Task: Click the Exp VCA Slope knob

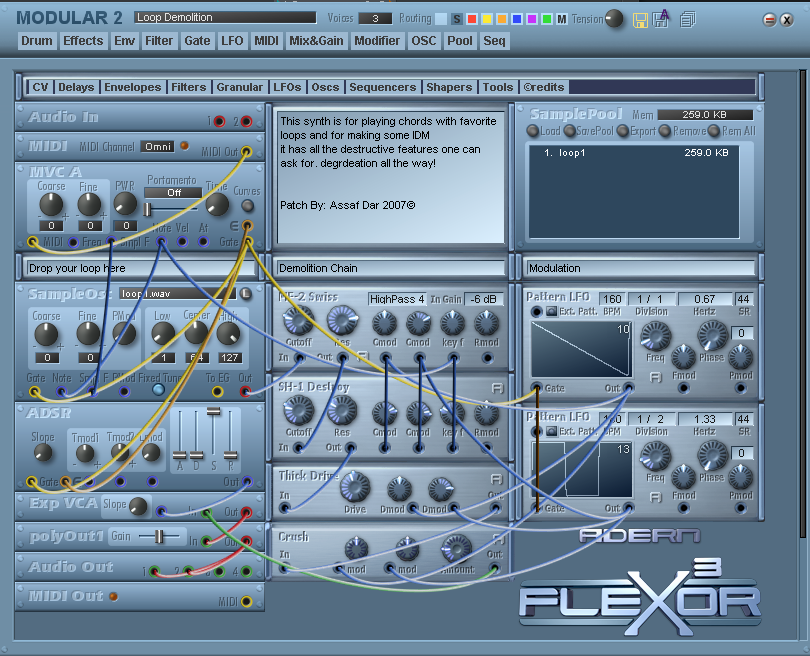Action: click(138, 506)
